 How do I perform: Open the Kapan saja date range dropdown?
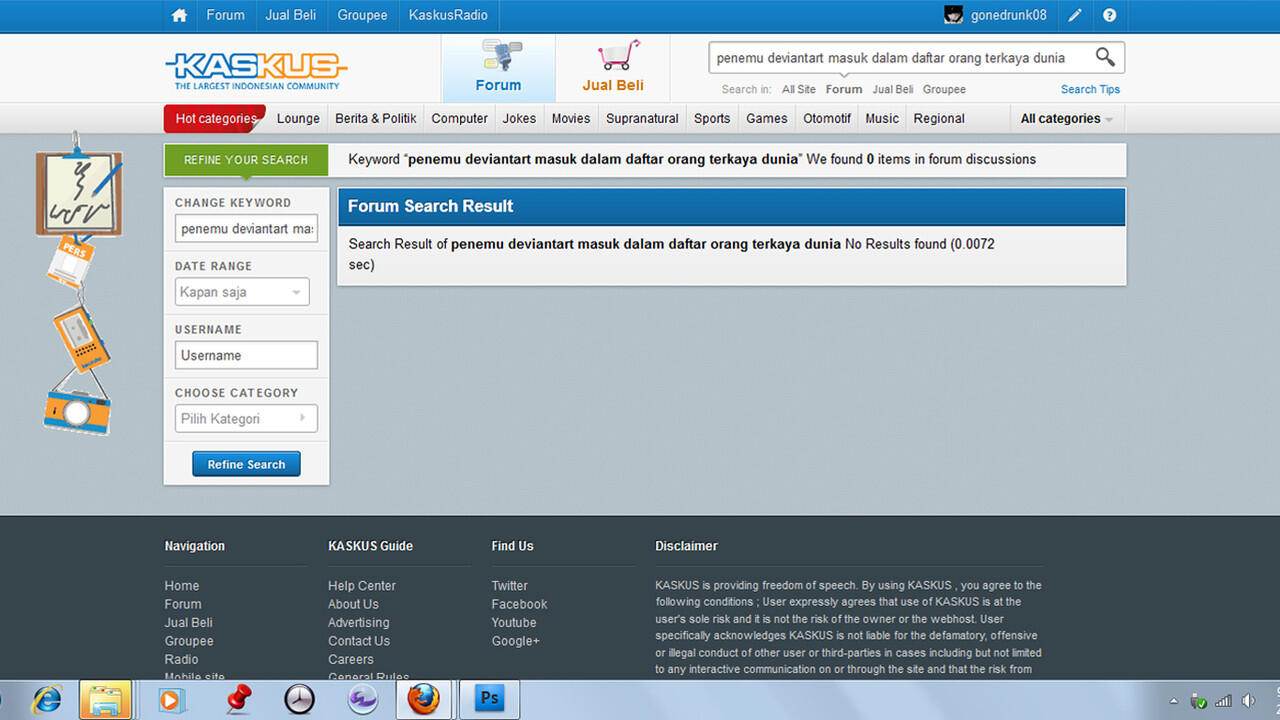(242, 292)
